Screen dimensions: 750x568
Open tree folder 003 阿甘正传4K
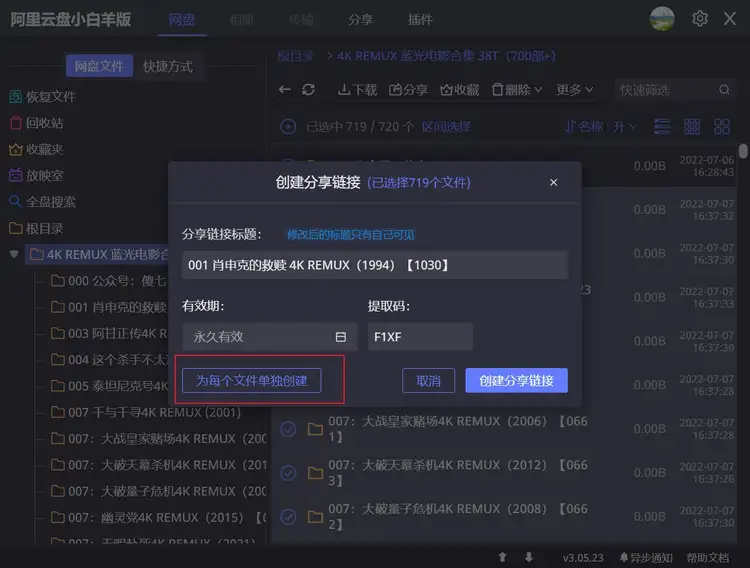(x=109, y=334)
